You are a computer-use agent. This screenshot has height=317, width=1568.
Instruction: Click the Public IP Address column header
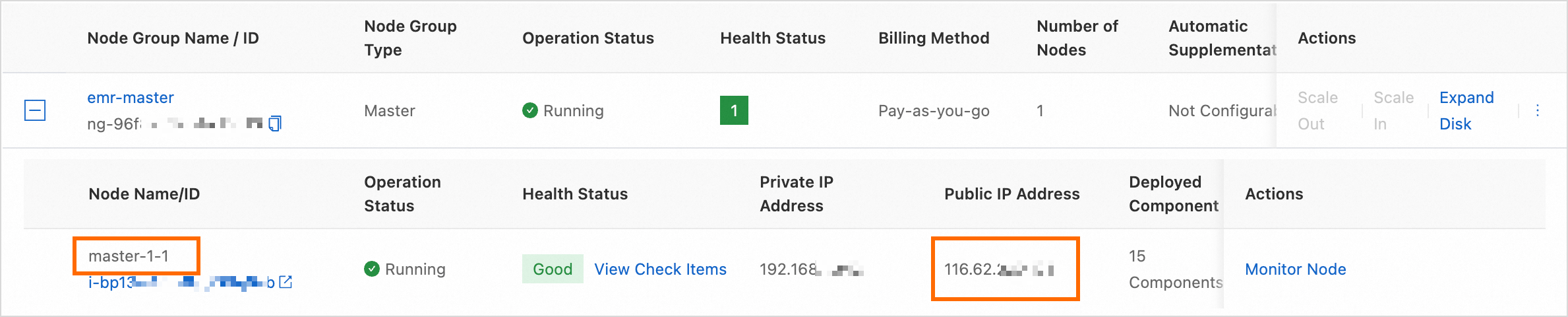point(1011,194)
